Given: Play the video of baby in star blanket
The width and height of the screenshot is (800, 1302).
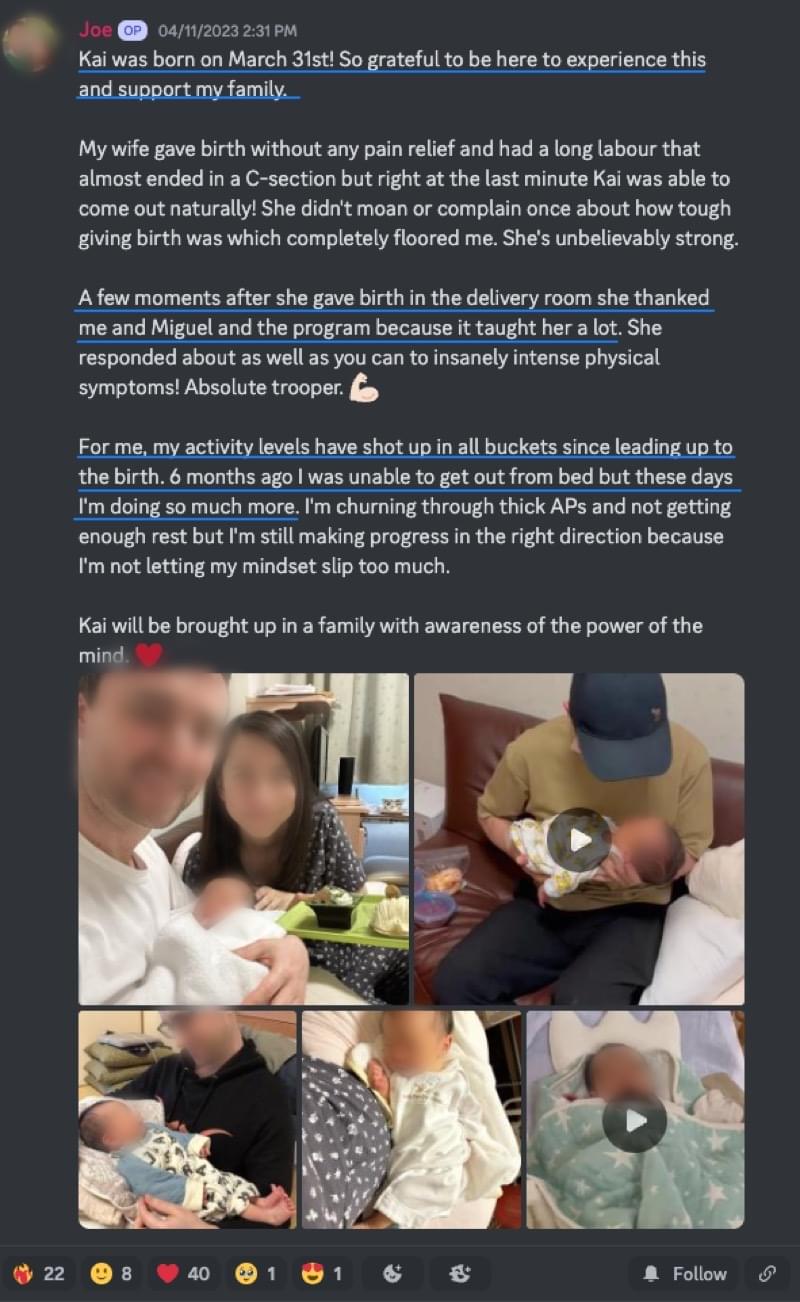Looking at the screenshot, I should click(x=635, y=1119).
